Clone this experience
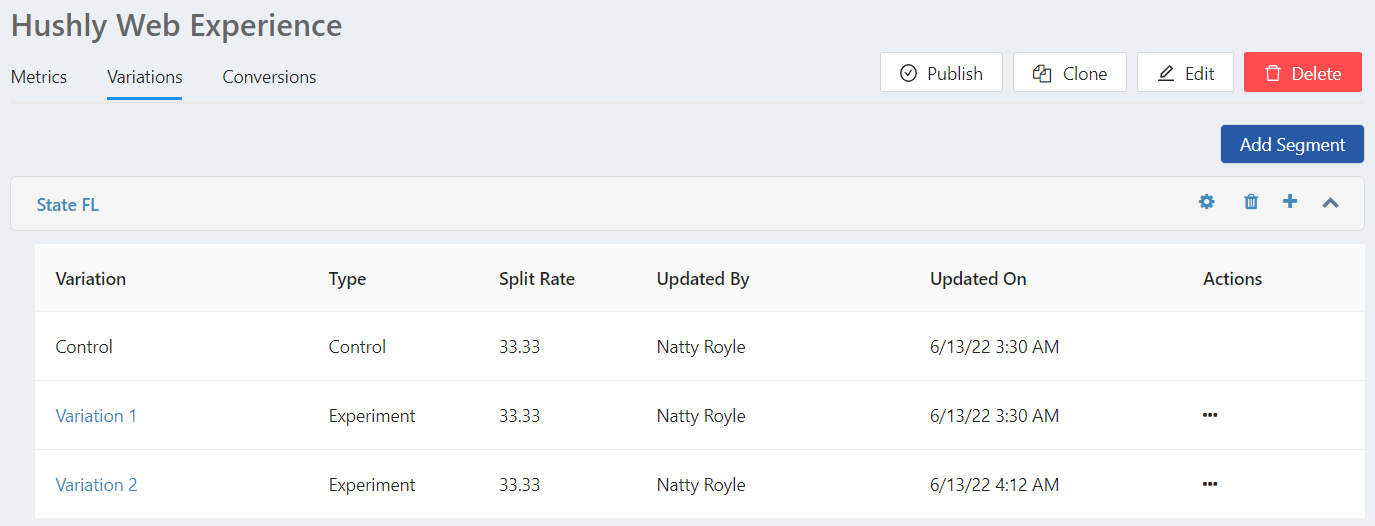Image resolution: width=1375 pixels, height=526 pixels. coord(1070,73)
